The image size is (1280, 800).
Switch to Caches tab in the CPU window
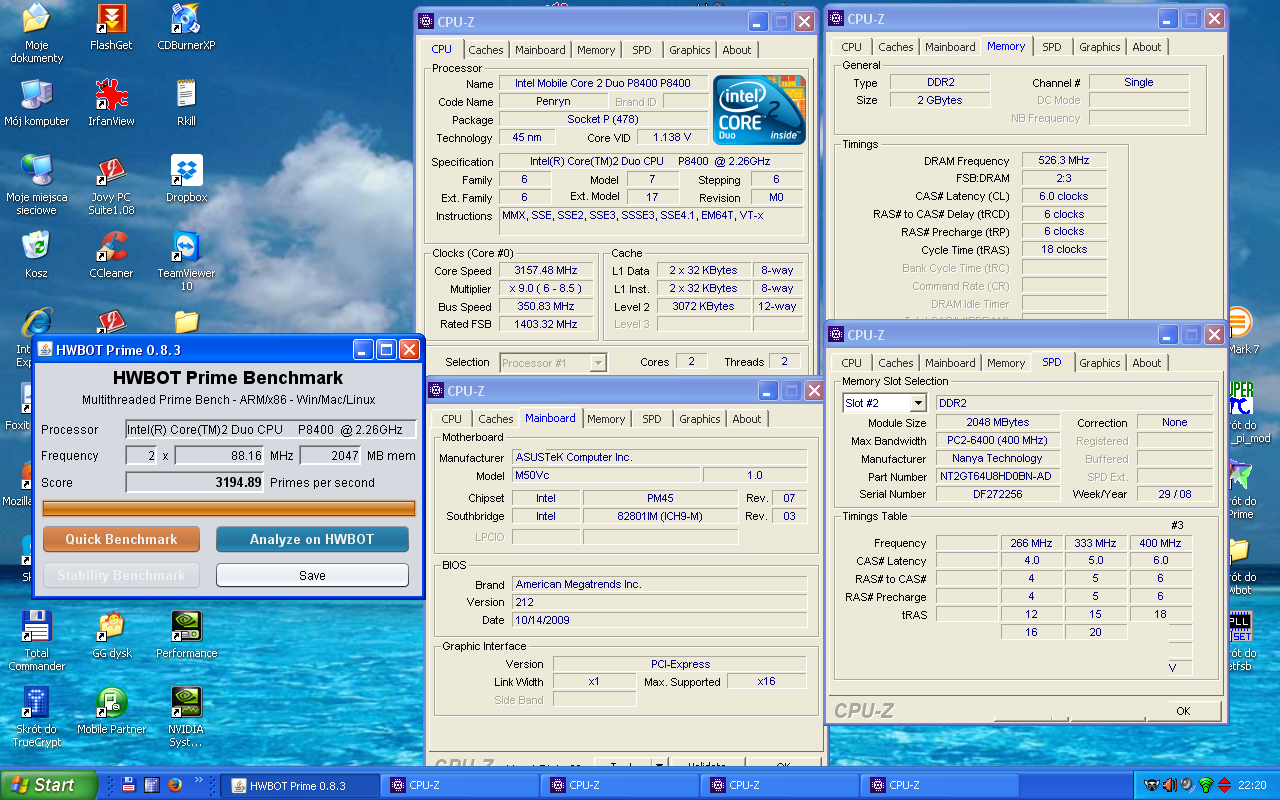[486, 50]
